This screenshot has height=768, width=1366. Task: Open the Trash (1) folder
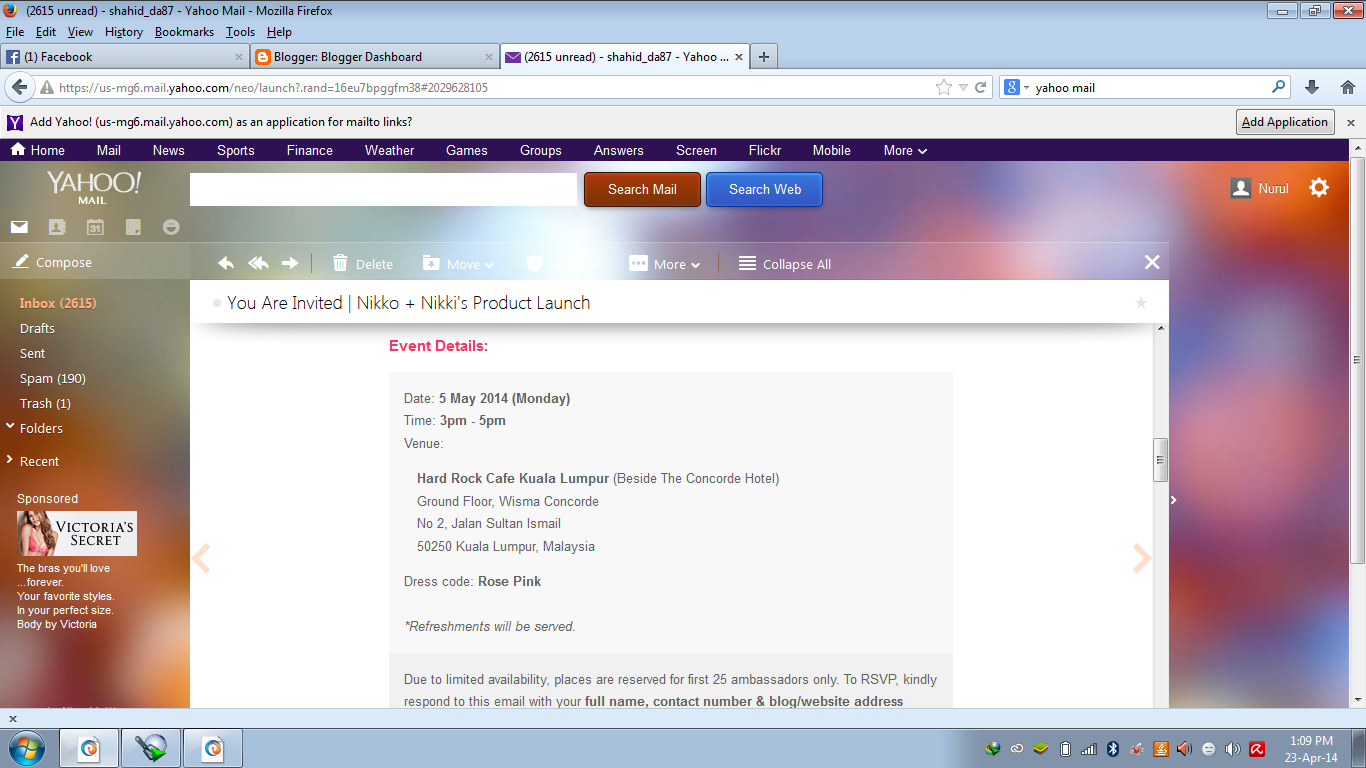point(45,403)
